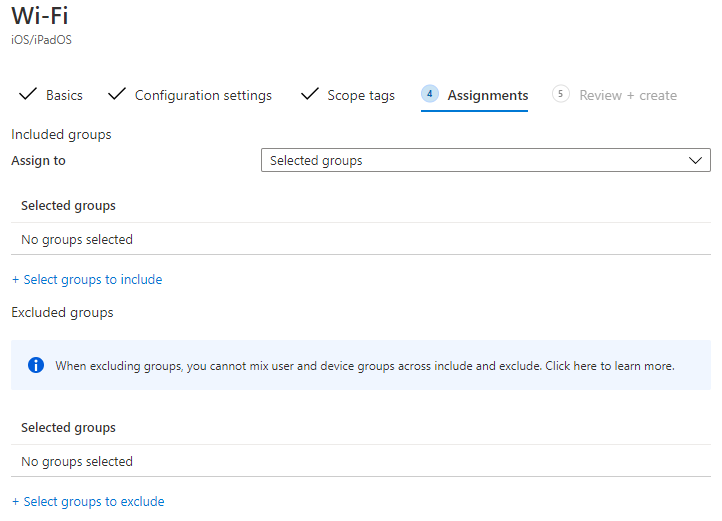Click Select groups to exclude link

point(93,502)
